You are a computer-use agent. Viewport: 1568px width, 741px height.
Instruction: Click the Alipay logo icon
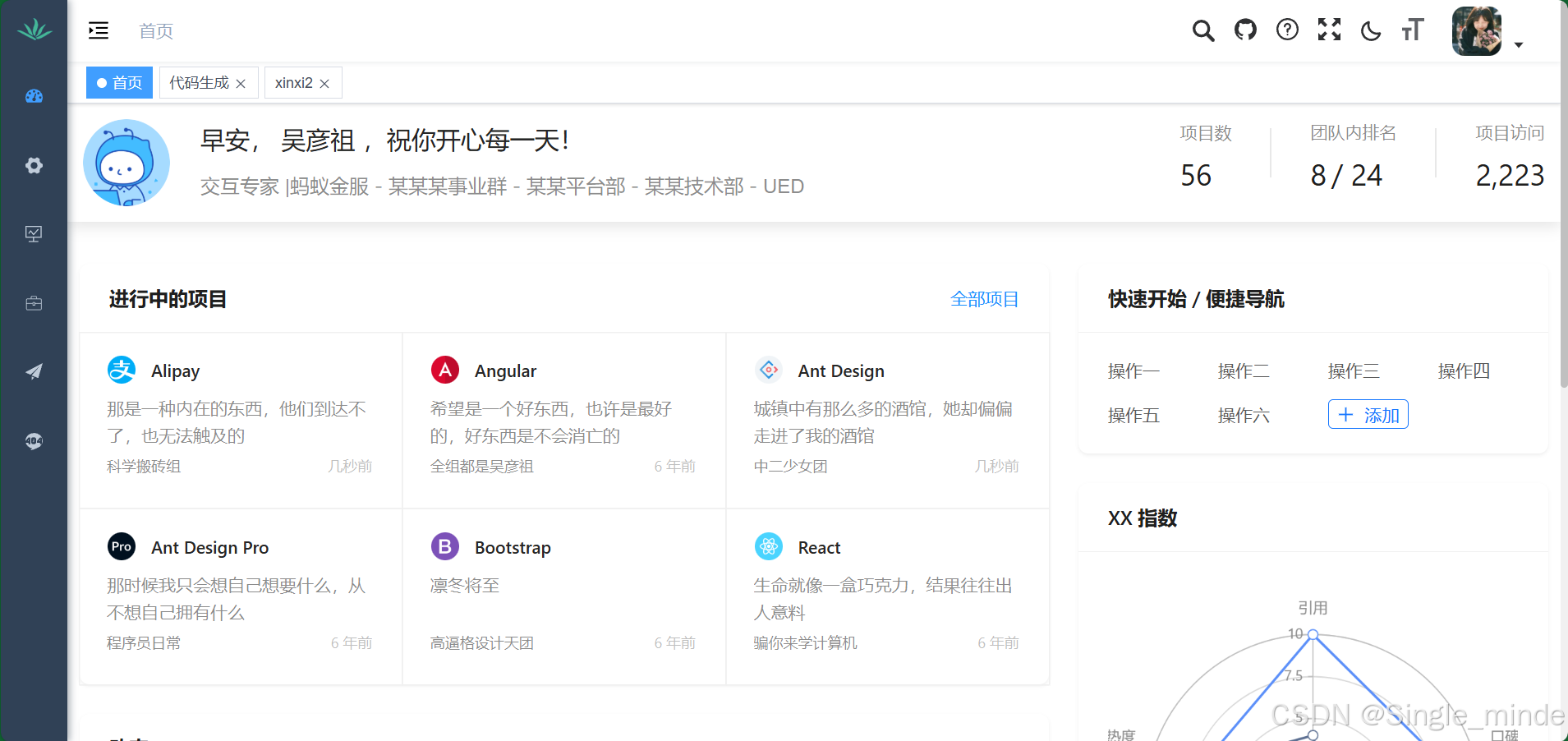pyautogui.click(x=122, y=370)
